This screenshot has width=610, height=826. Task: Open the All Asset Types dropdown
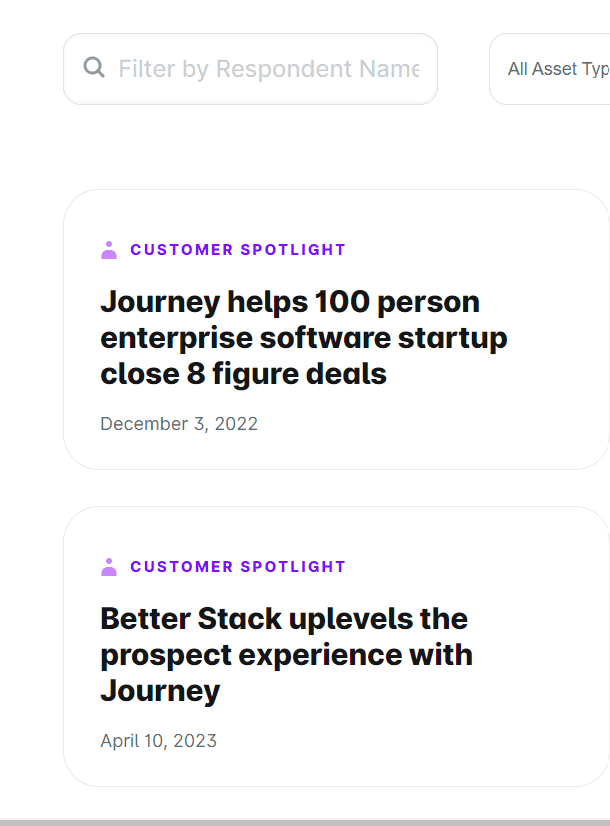pyautogui.click(x=556, y=69)
